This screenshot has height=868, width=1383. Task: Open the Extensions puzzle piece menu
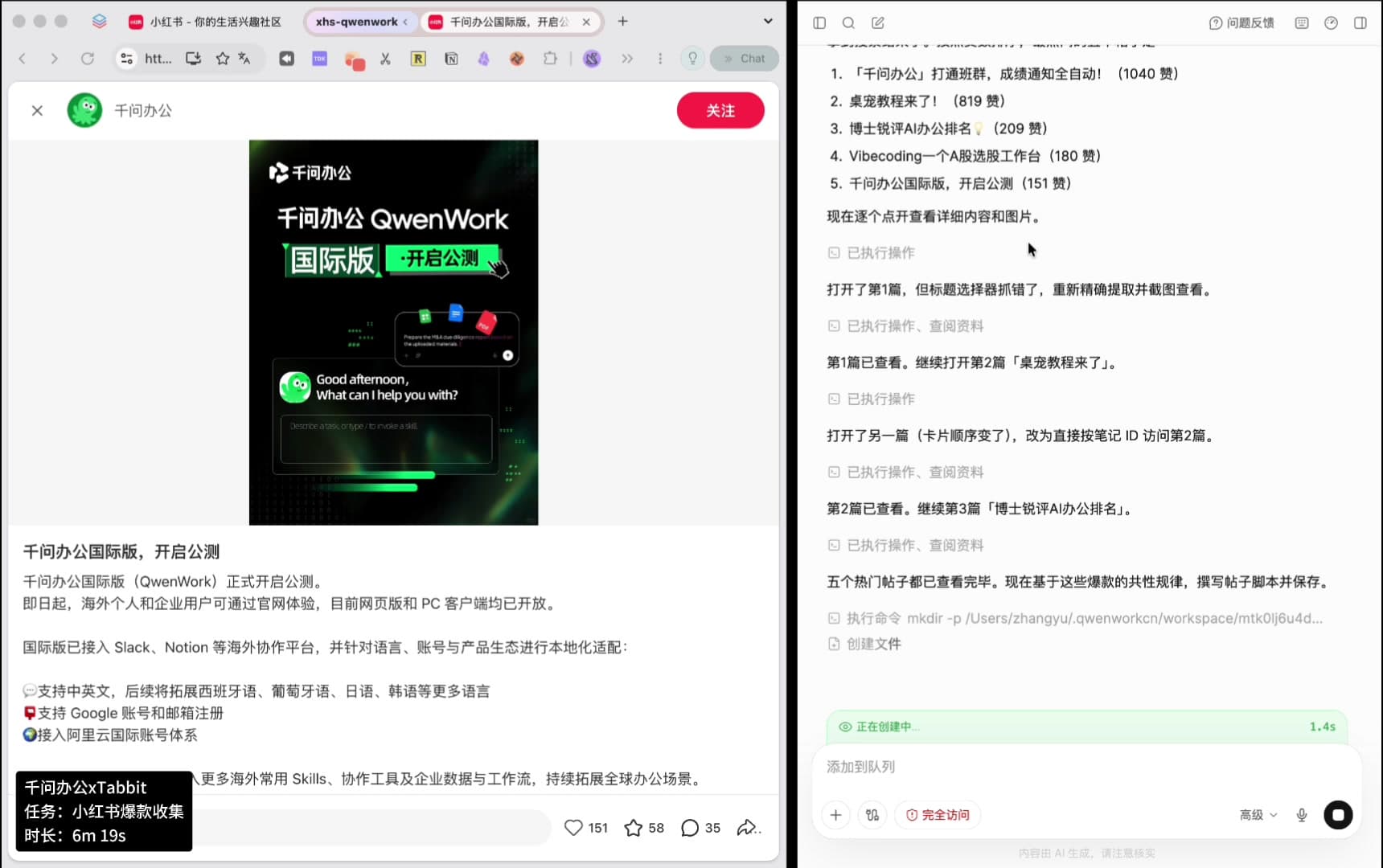(550, 59)
